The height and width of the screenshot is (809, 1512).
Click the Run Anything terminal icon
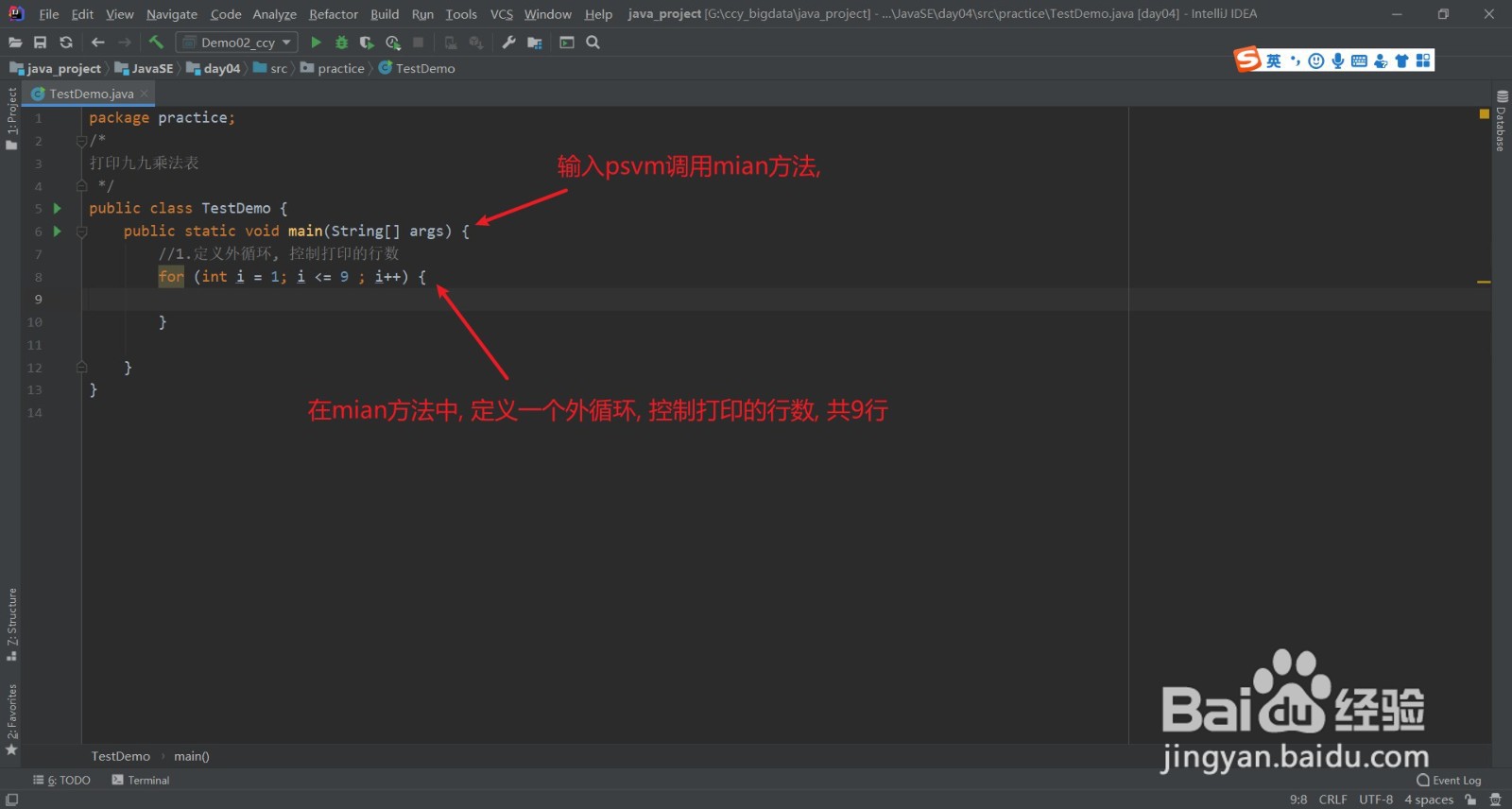coord(567,43)
